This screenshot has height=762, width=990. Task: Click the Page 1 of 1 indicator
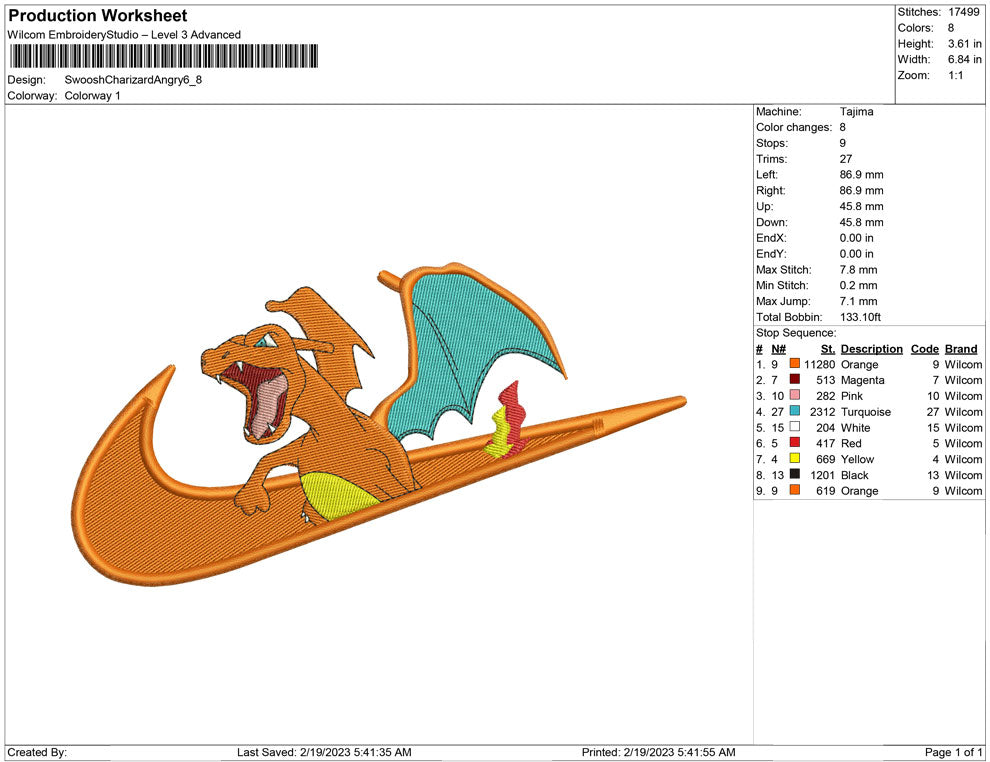[953, 752]
